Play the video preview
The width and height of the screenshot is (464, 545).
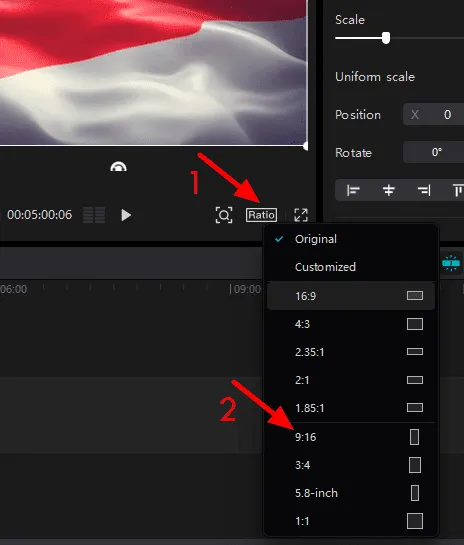click(x=126, y=215)
